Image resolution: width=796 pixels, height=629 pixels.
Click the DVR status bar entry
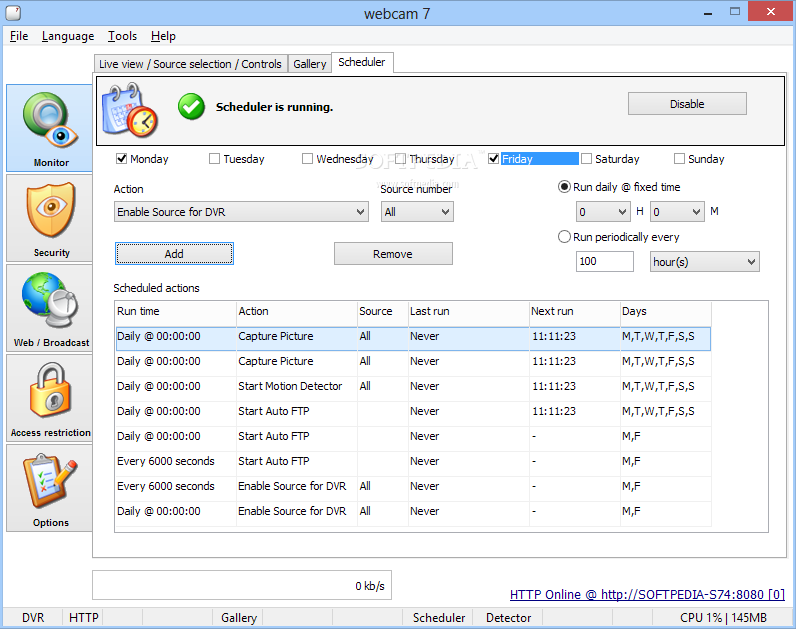[x=33, y=618]
